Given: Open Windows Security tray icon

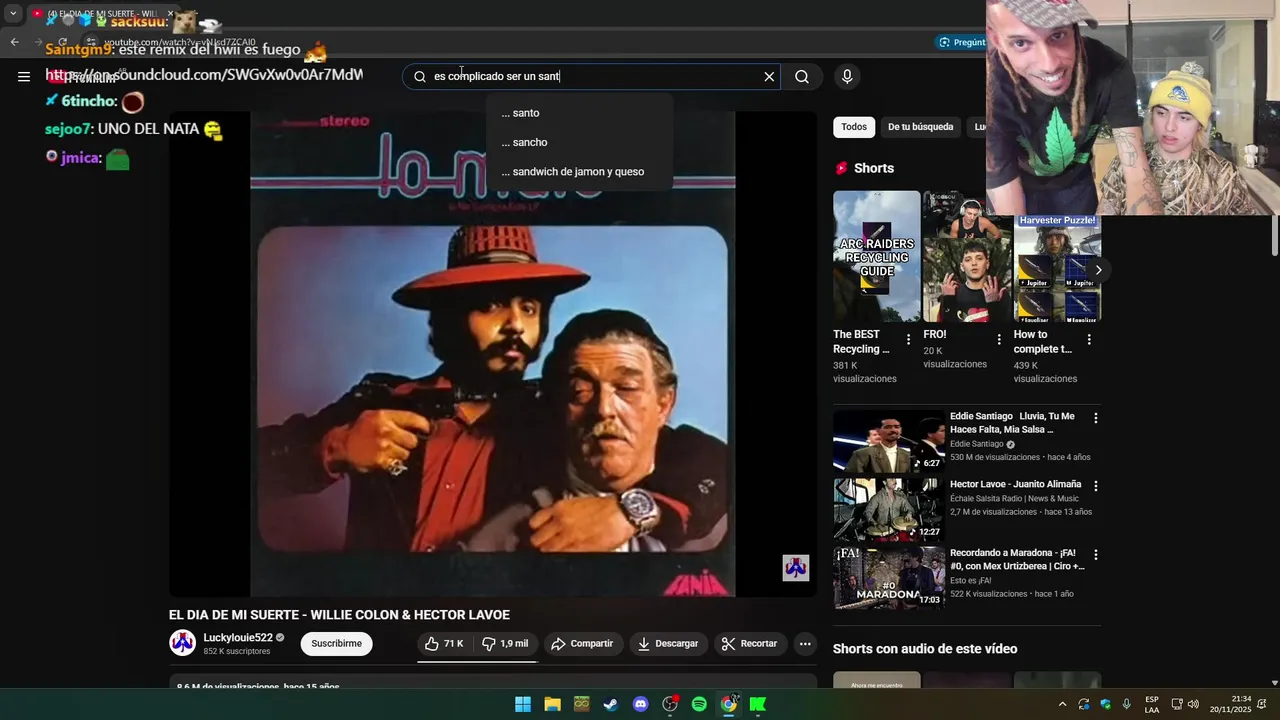Looking at the screenshot, I should [1105, 704].
